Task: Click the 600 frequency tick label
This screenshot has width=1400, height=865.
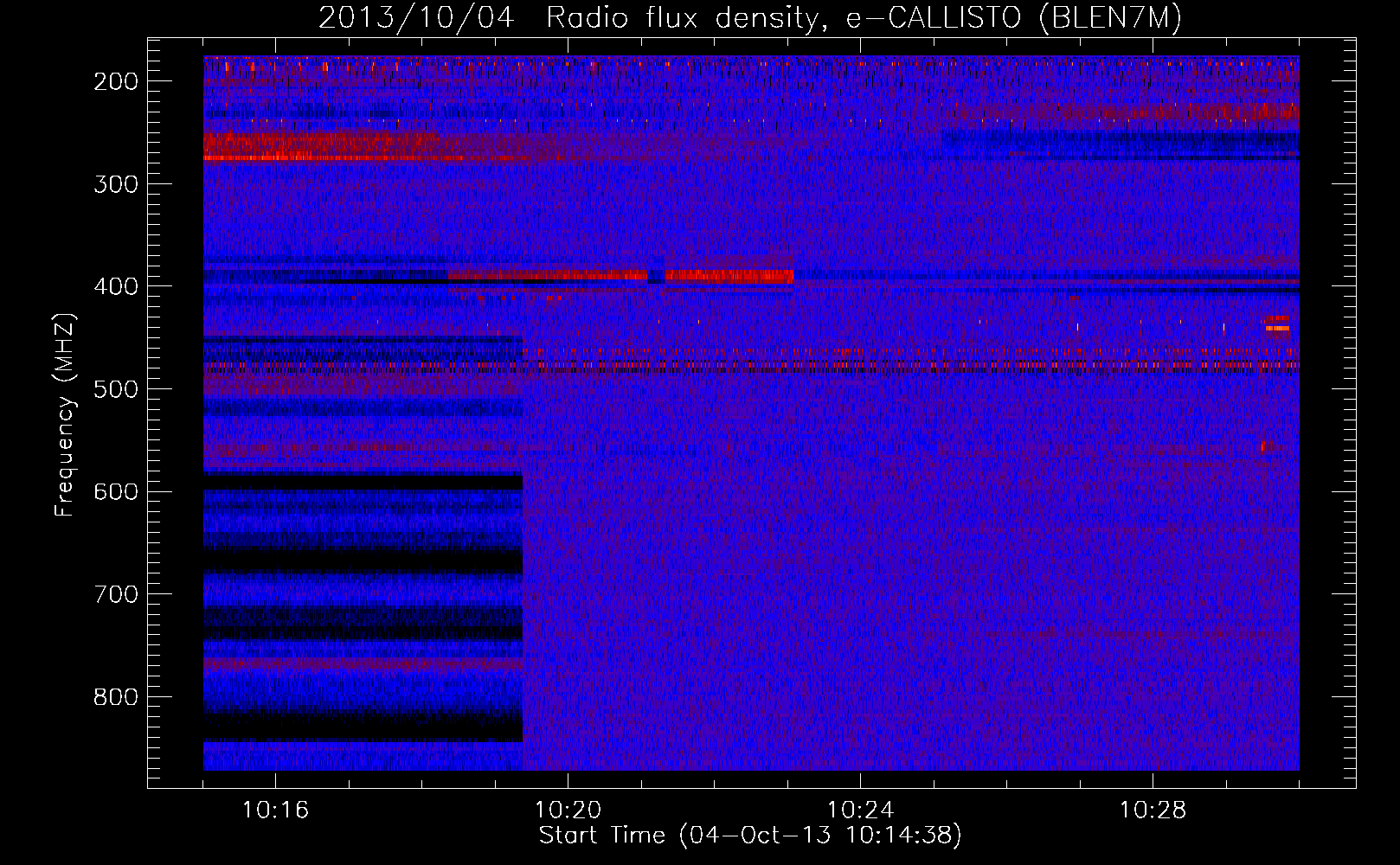Action: click(116, 491)
